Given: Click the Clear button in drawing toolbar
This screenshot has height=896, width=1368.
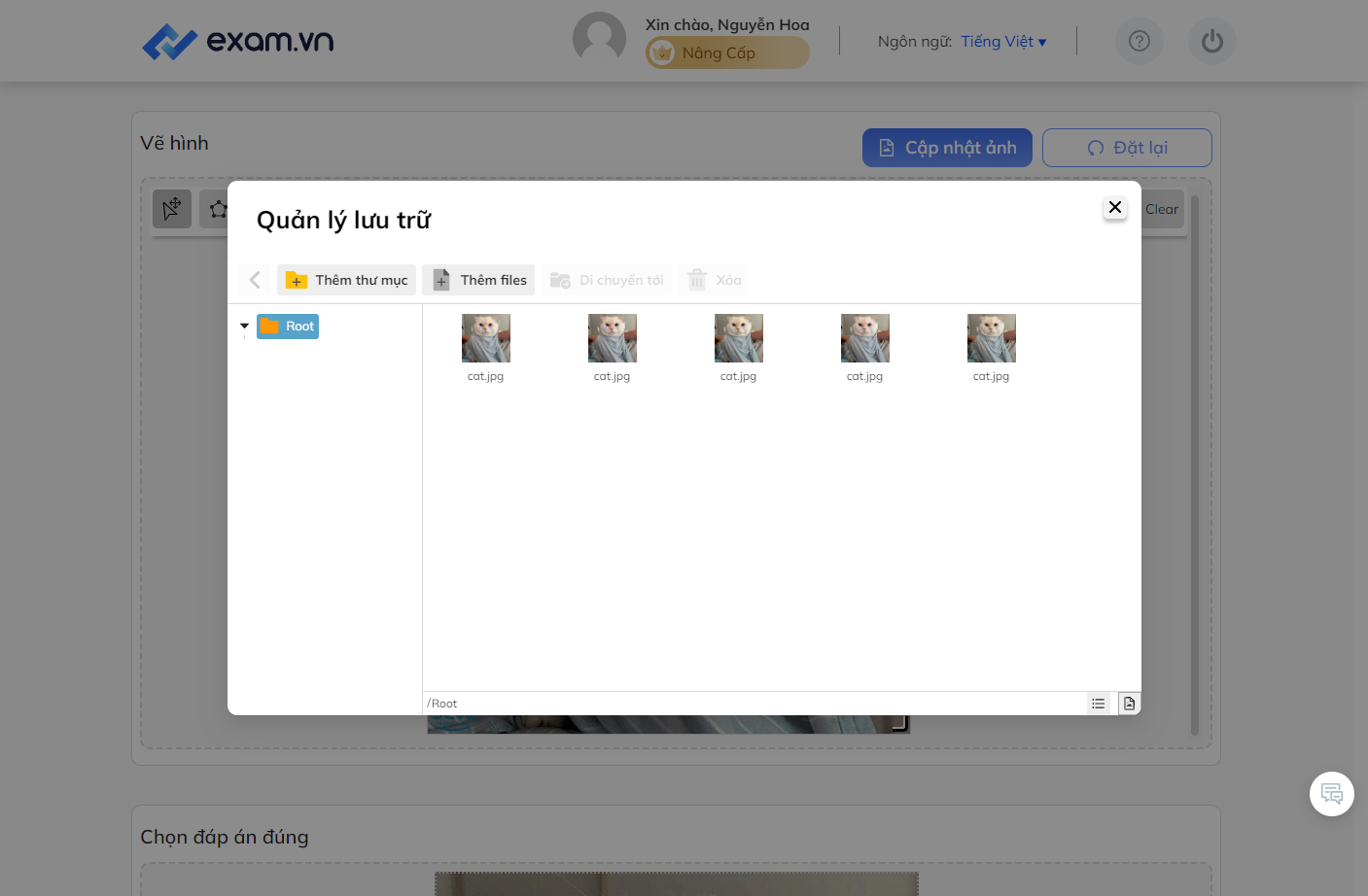Looking at the screenshot, I should coord(1162,209).
